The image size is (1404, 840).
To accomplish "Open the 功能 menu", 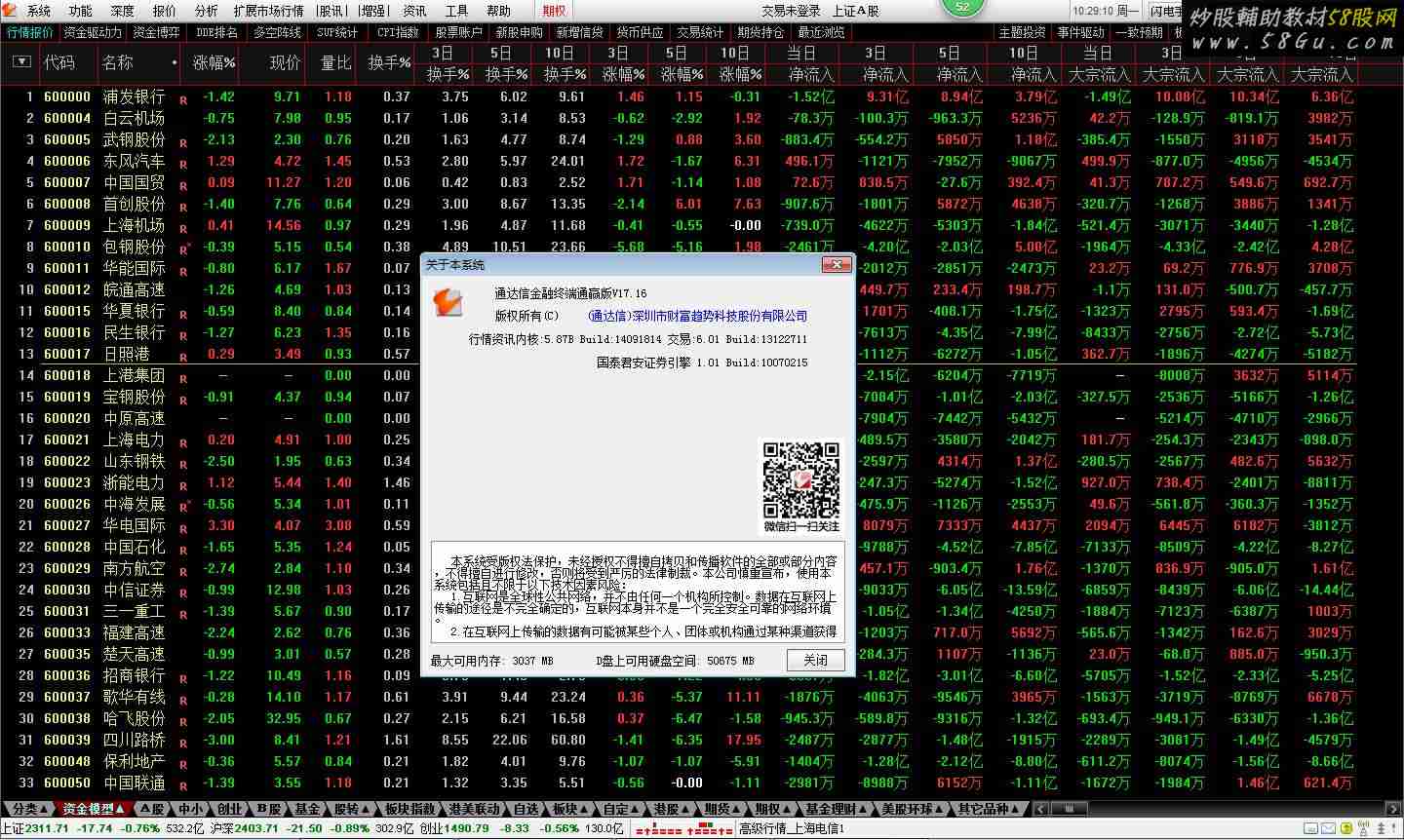I will pos(81,11).
